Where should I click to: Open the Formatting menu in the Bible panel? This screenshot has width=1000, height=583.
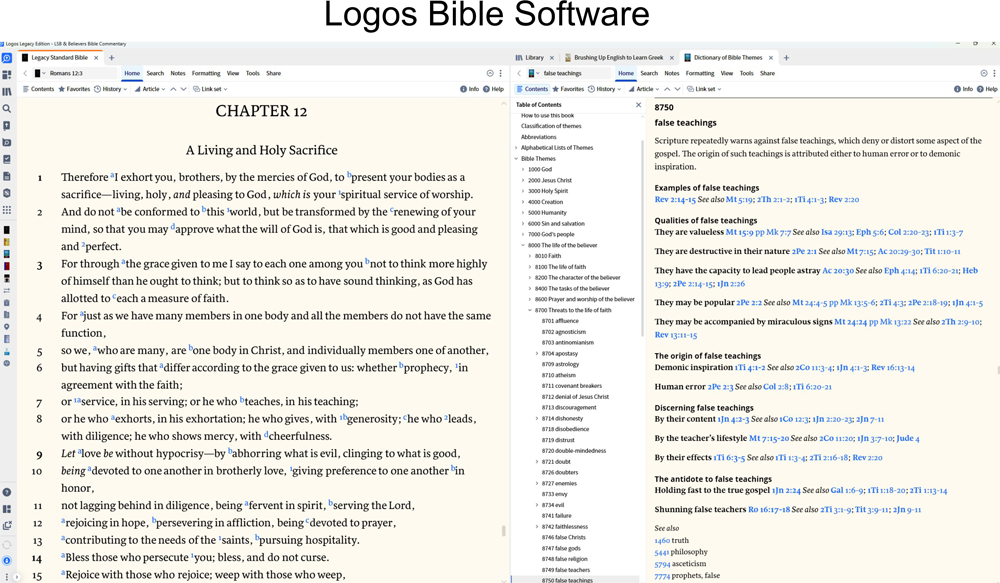coord(206,73)
